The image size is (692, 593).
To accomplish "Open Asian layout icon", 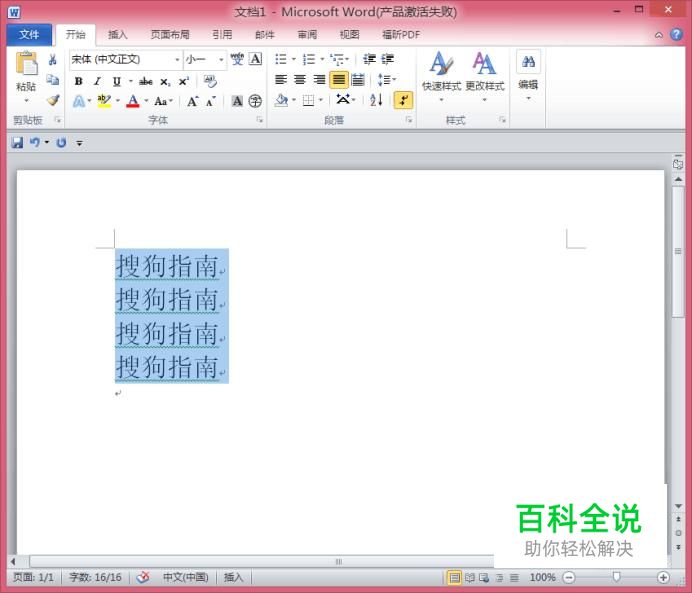I will pyautogui.click(x=345, y=100).
